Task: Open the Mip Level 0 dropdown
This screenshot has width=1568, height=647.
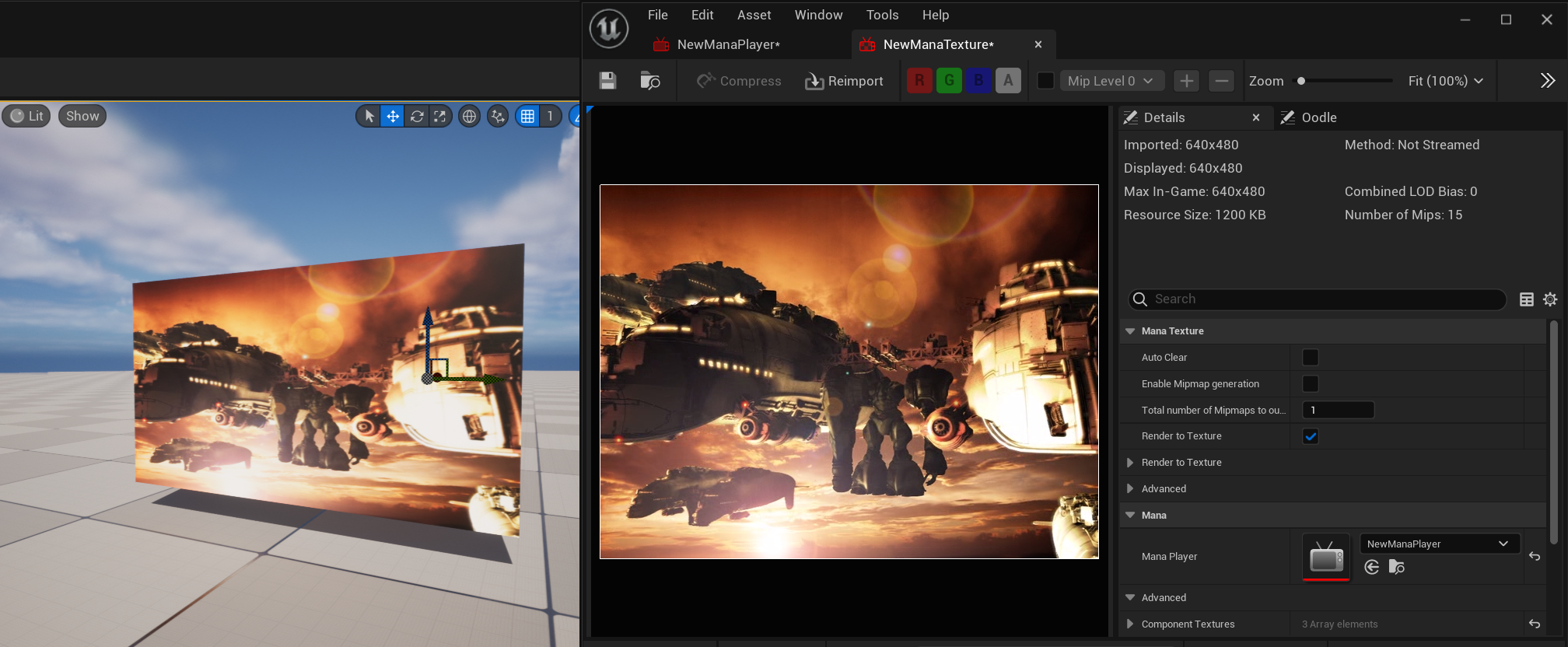Action: [x=1111, y=81]
